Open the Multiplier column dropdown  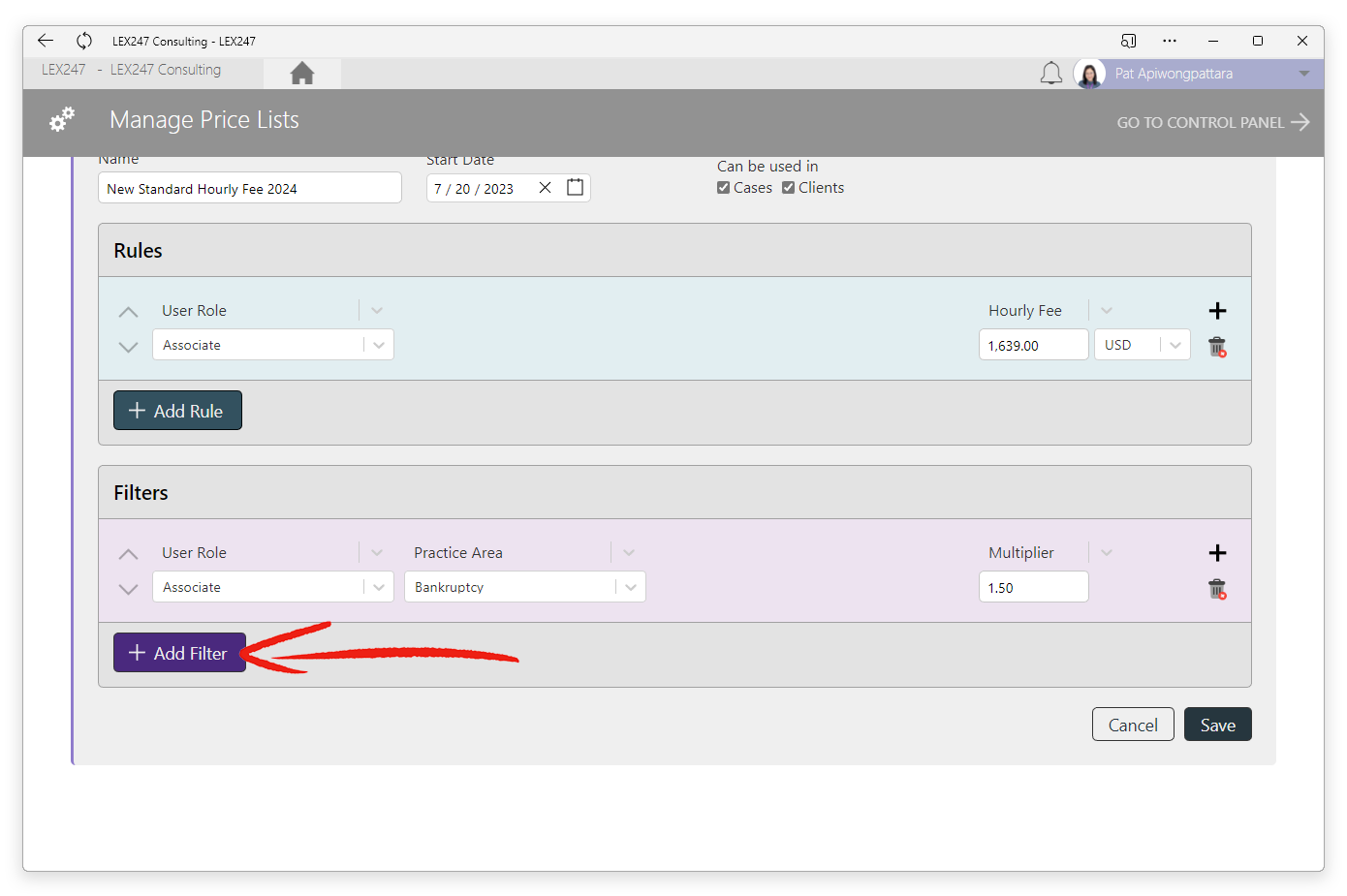point(1107,552)
